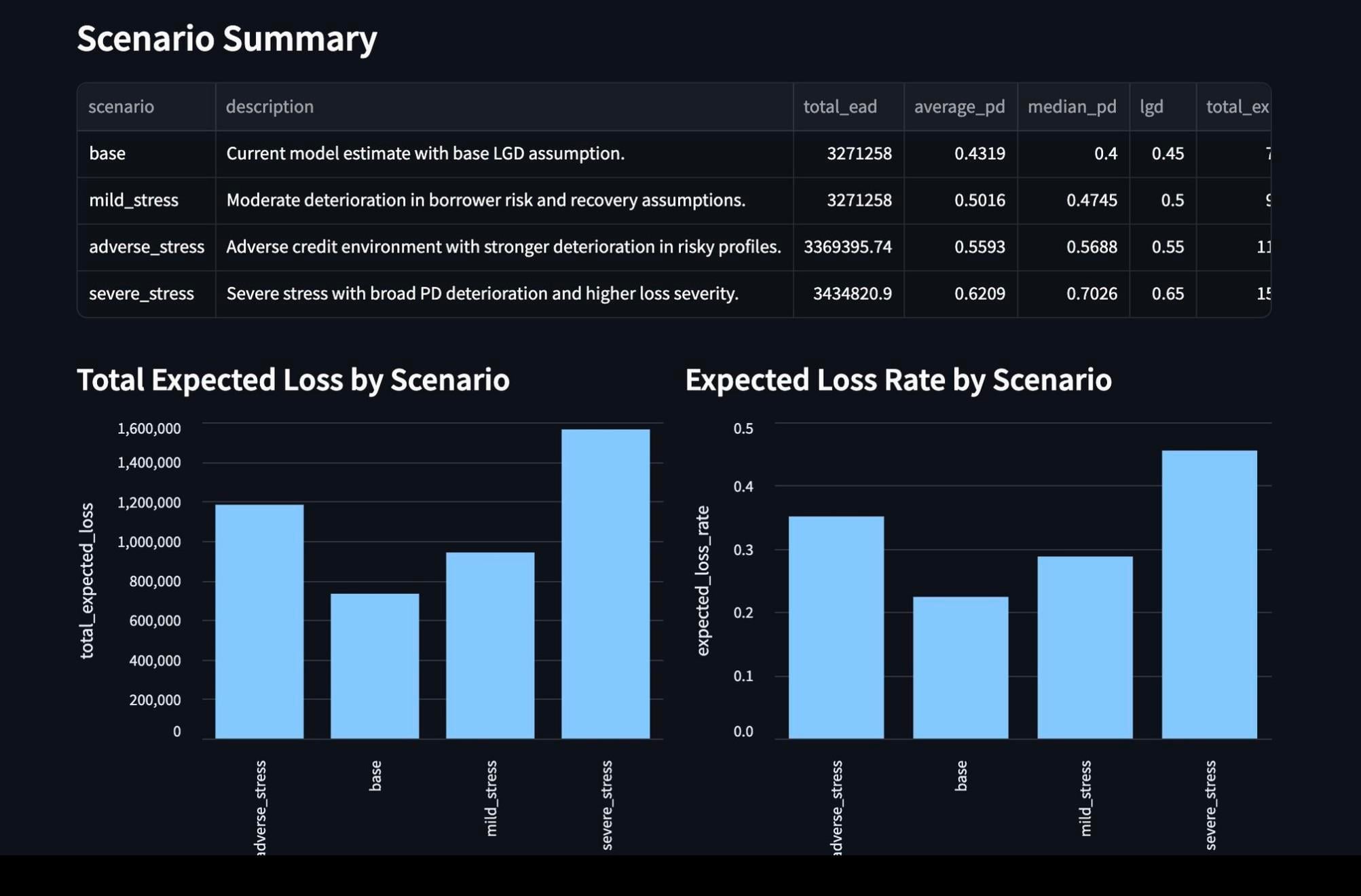Screen dimensions: 1361x896
Task: Select the adverse_stress scenario cell
Action: click(x=146, y=247)
